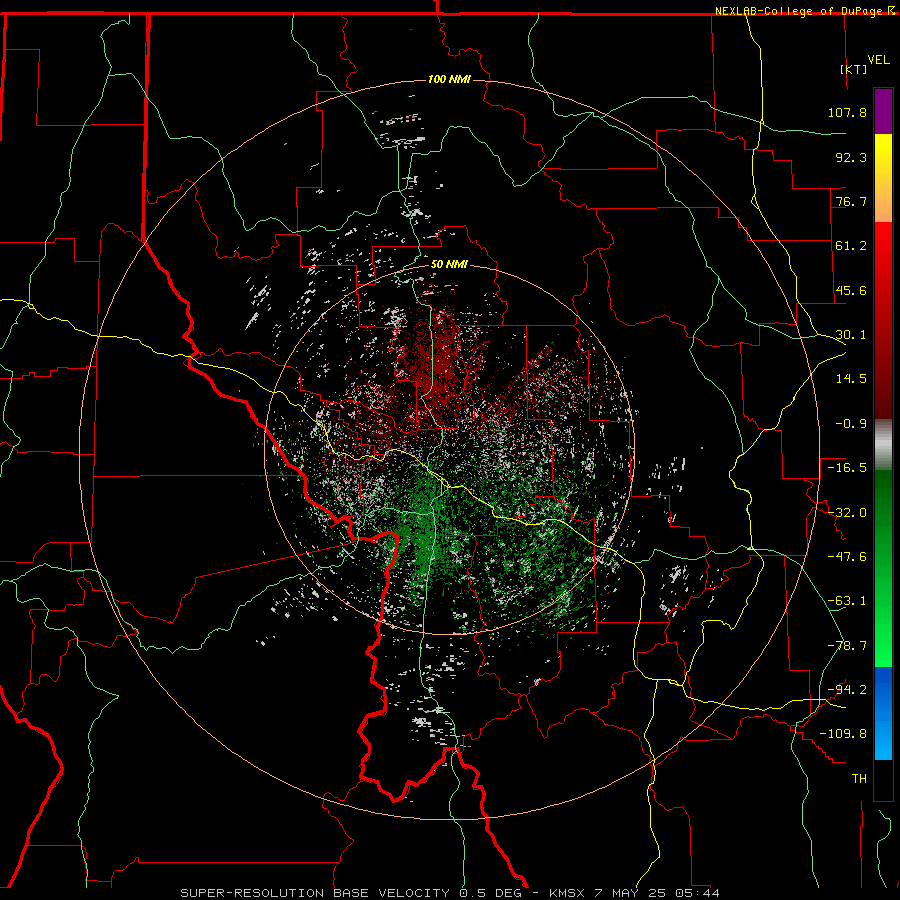Pick the gray near-zero segment of color bar
This screenshot has width=900, height=900.
[883, 445]
